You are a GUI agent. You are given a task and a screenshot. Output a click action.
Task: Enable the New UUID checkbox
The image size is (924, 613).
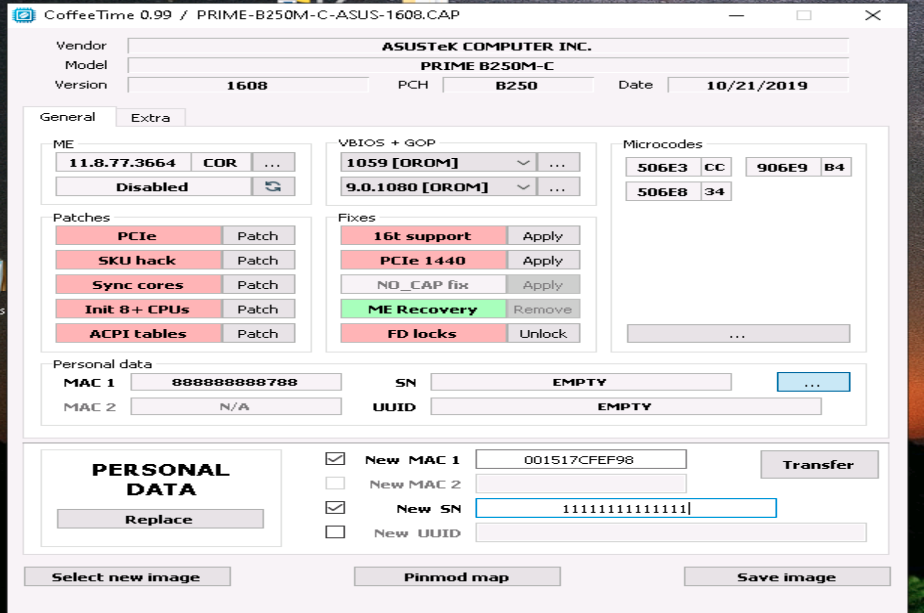pyautogui.click(x=335, y=532)
